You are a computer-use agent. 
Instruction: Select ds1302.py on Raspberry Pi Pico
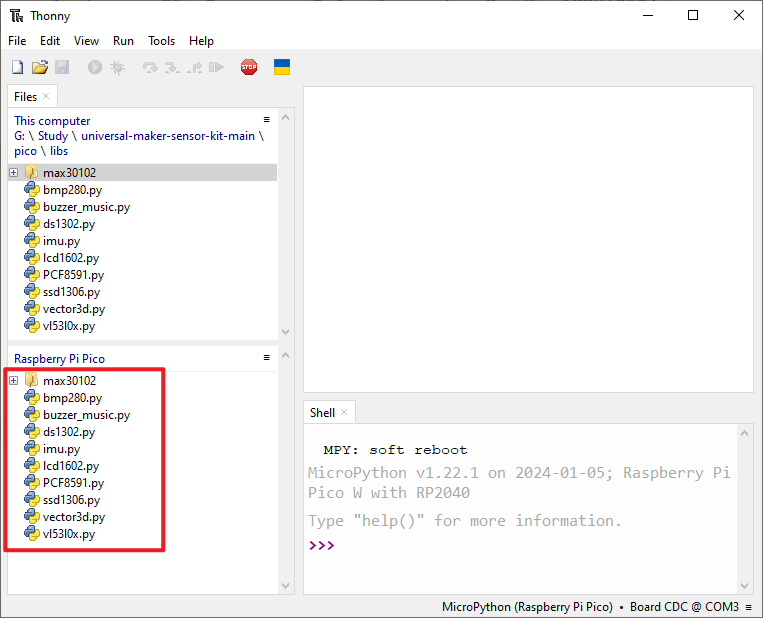click(x=69, y=432)
